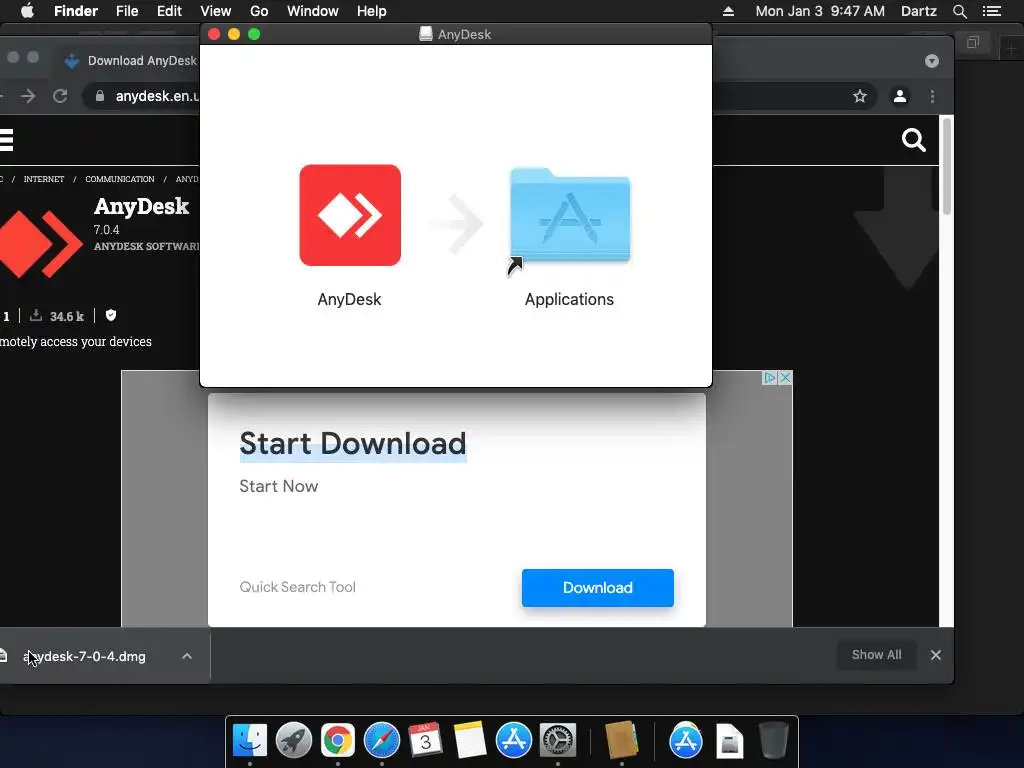Click the AdChoices triangle icon

pyautogui.click(x=771, y=377)
